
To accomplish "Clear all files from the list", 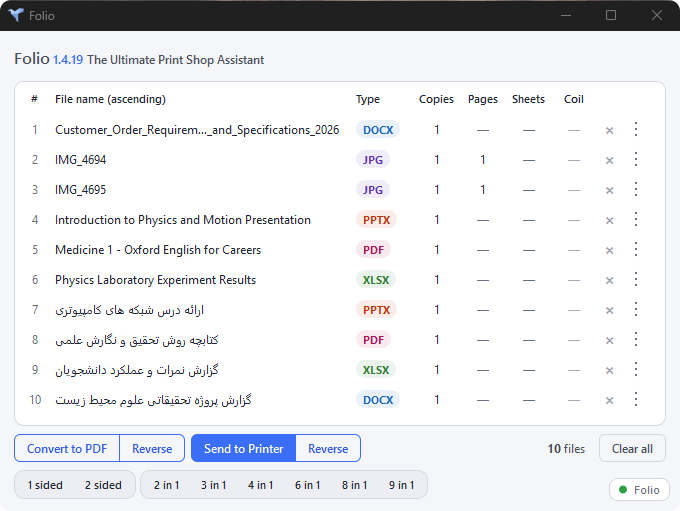I will pyautogui.click(x=632, y=449).
